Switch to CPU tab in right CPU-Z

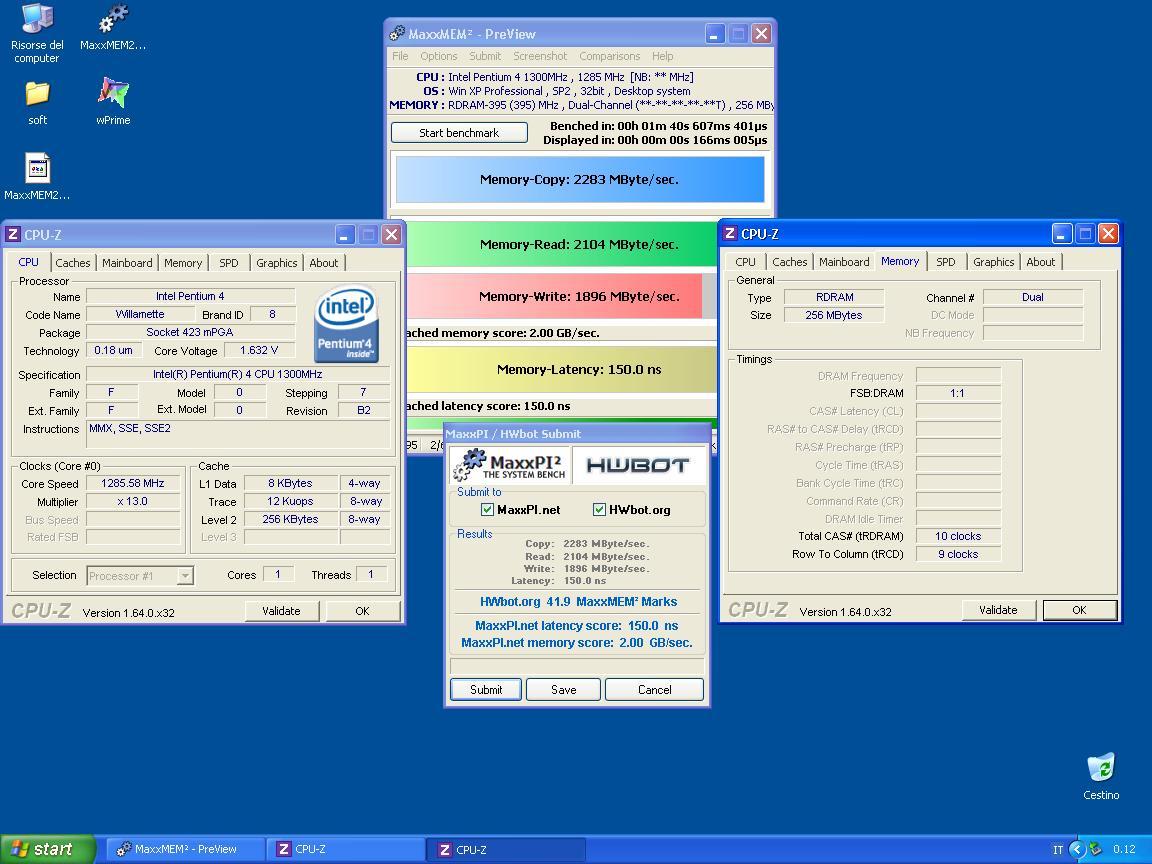pyautogui.click(x=745, y=262)
